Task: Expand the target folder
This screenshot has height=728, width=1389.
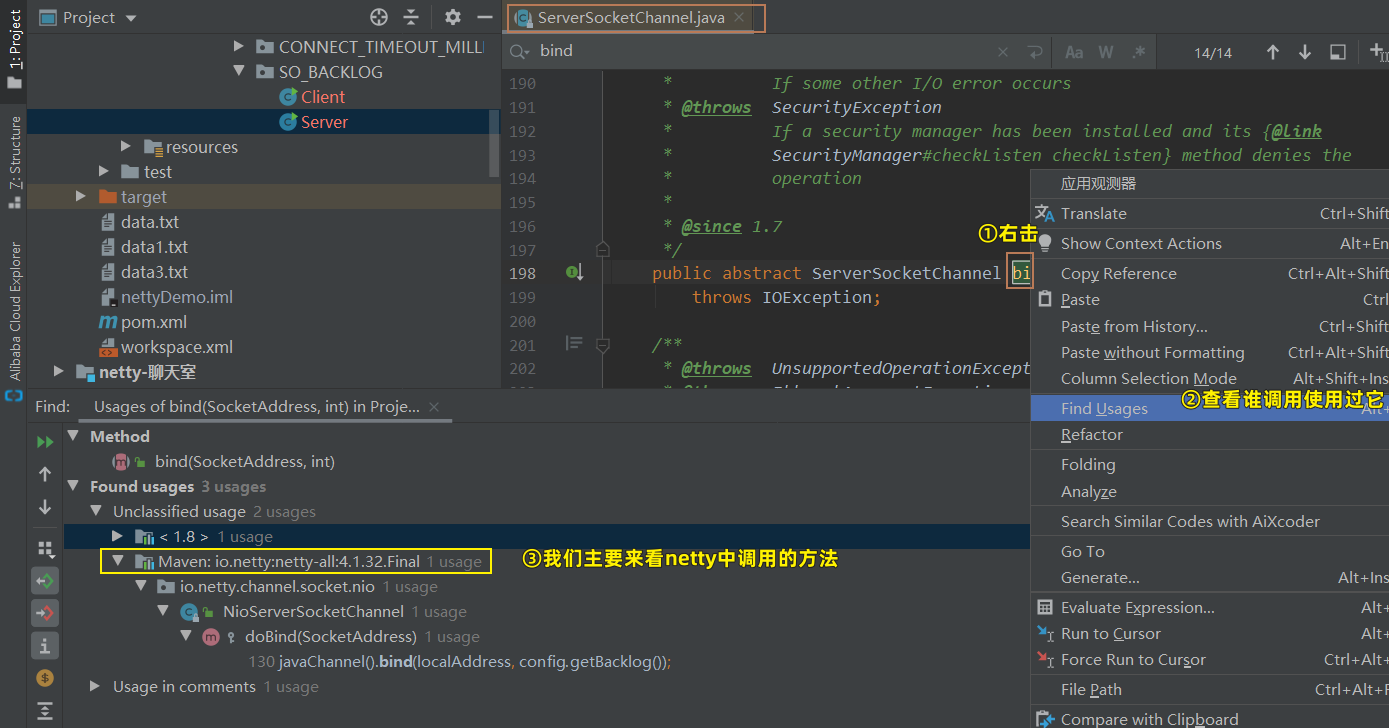Action: 81,196
